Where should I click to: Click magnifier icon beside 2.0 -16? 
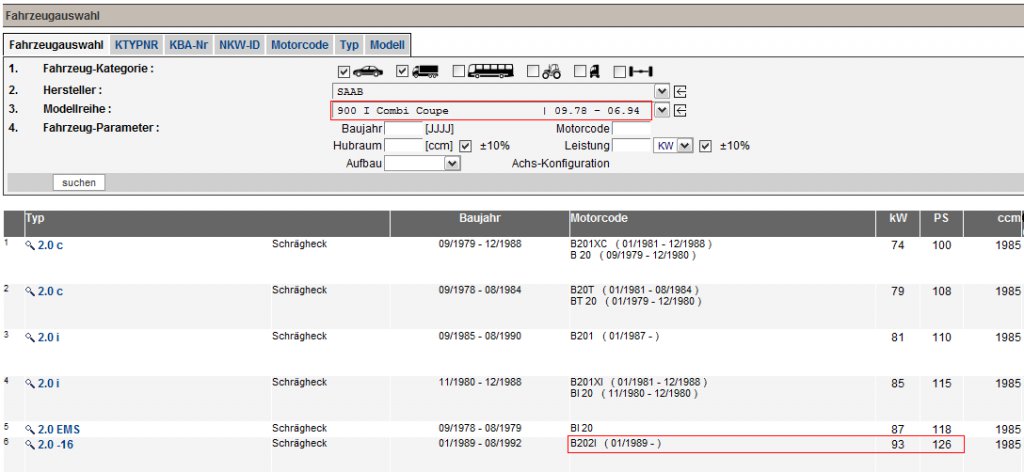tap(29, 444)
